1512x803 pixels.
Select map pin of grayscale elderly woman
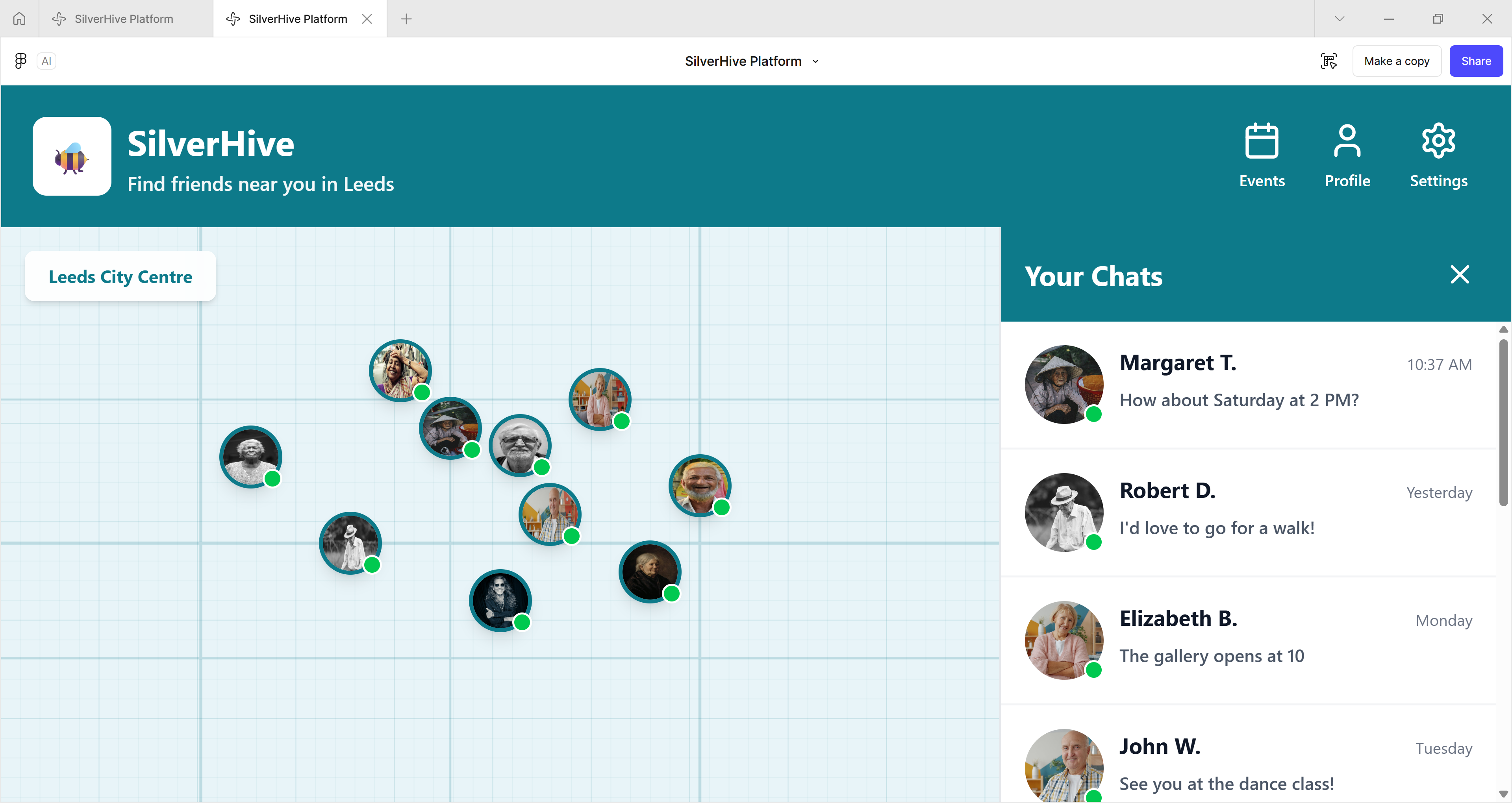click(x=251, y=457)
